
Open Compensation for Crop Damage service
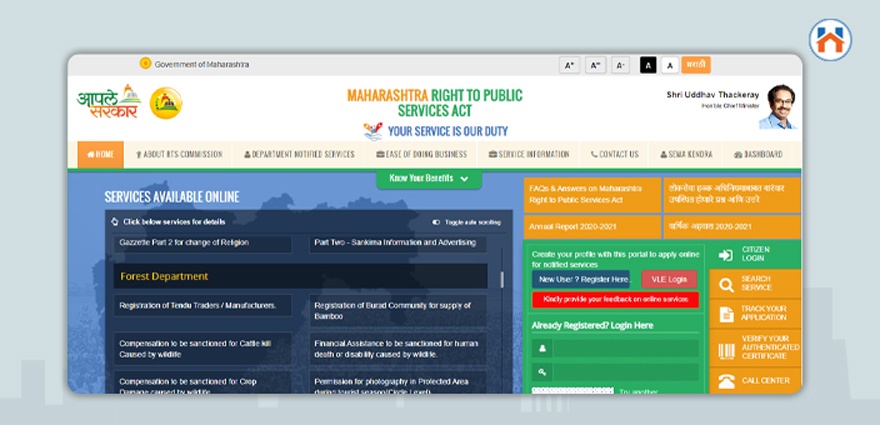click(x=203, y=382)
